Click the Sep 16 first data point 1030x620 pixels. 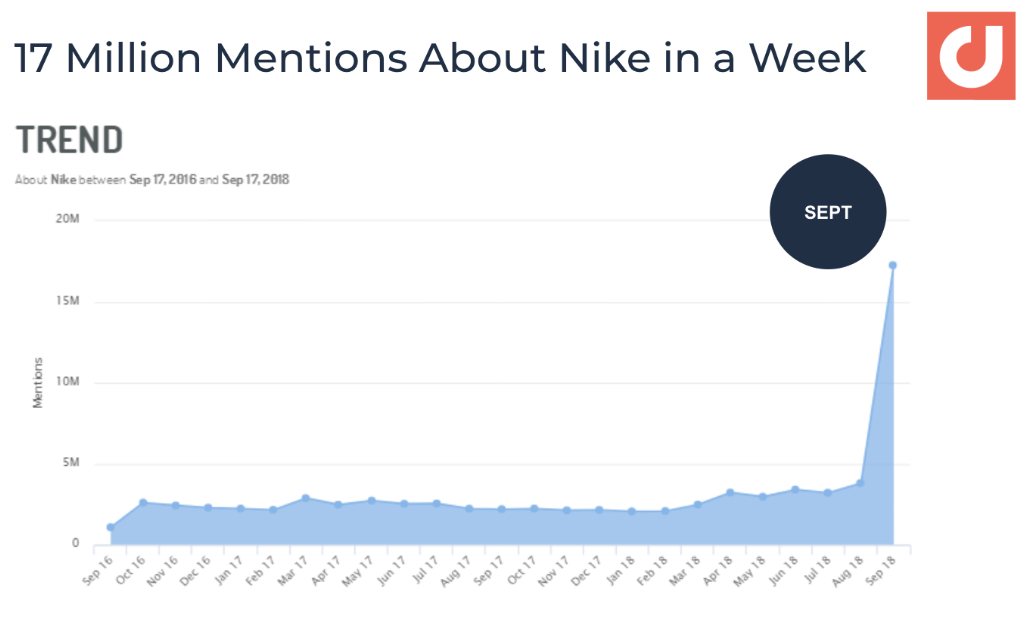110,527
